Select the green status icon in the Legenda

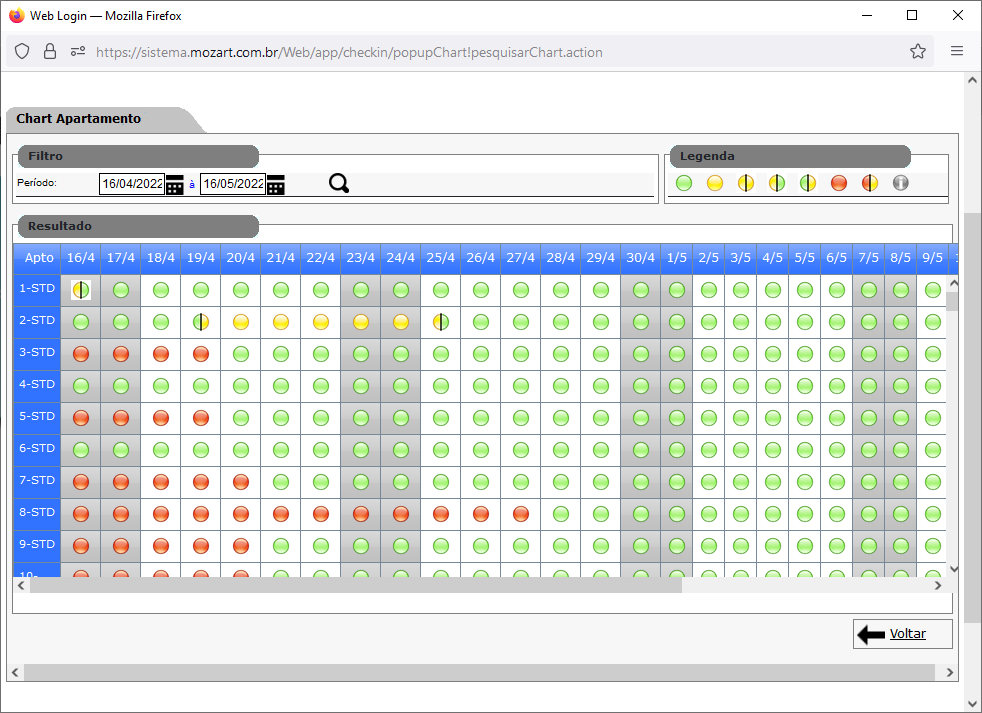(x=684, y=183)
